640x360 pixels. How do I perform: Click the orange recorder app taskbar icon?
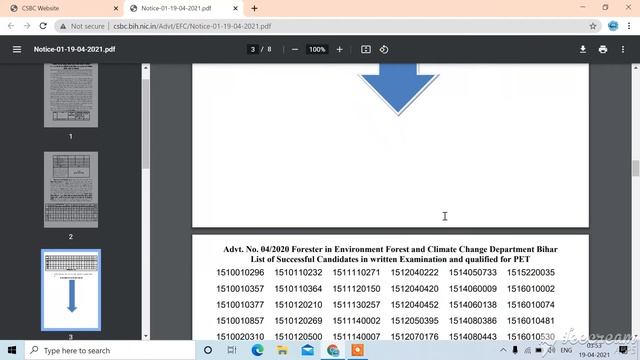coord(358,350)
